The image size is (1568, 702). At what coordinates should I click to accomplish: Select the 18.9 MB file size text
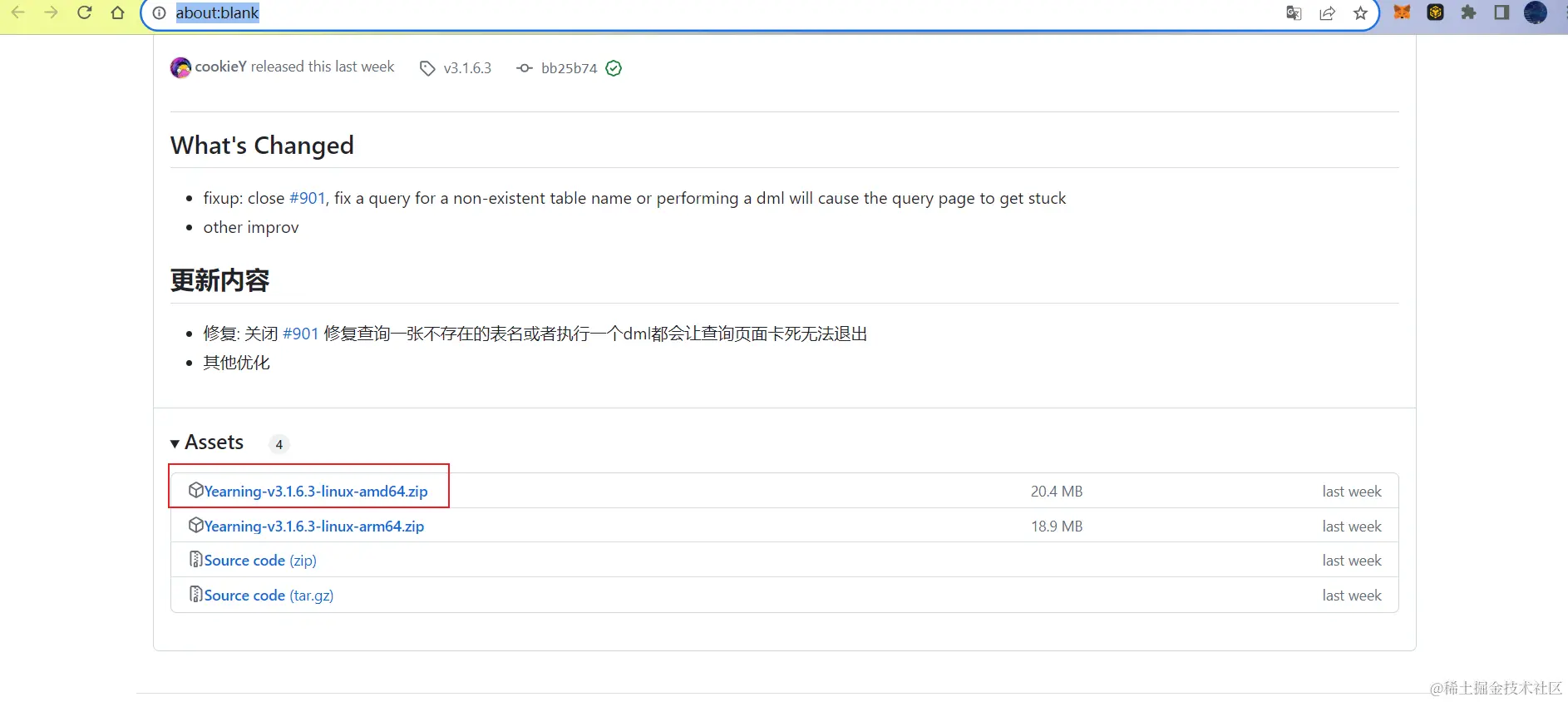(1057, 526)
